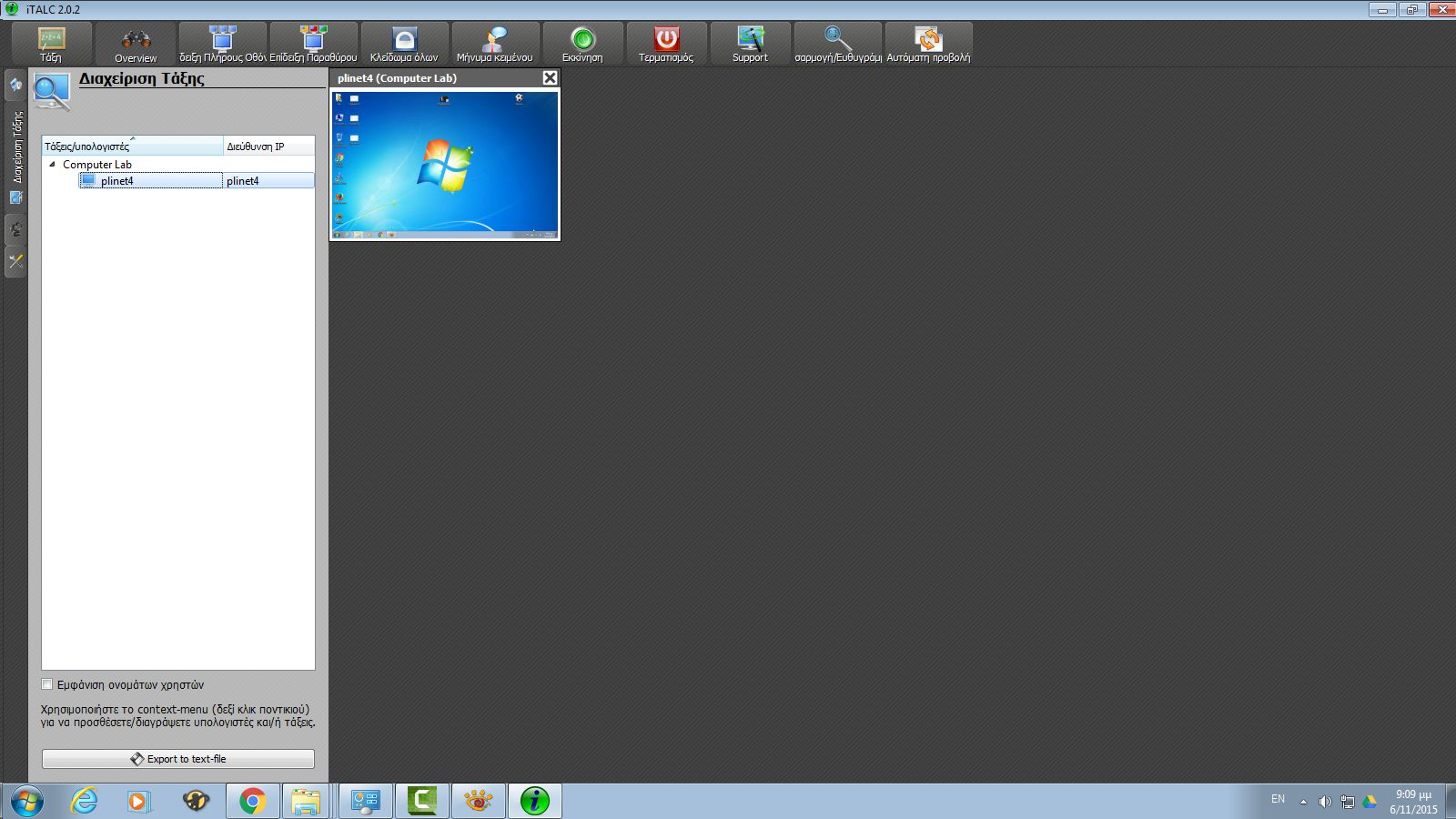Open Camtasia from the taskbar
The width and height of the screenshot is (1456, 819).
[x=422, y=801]
